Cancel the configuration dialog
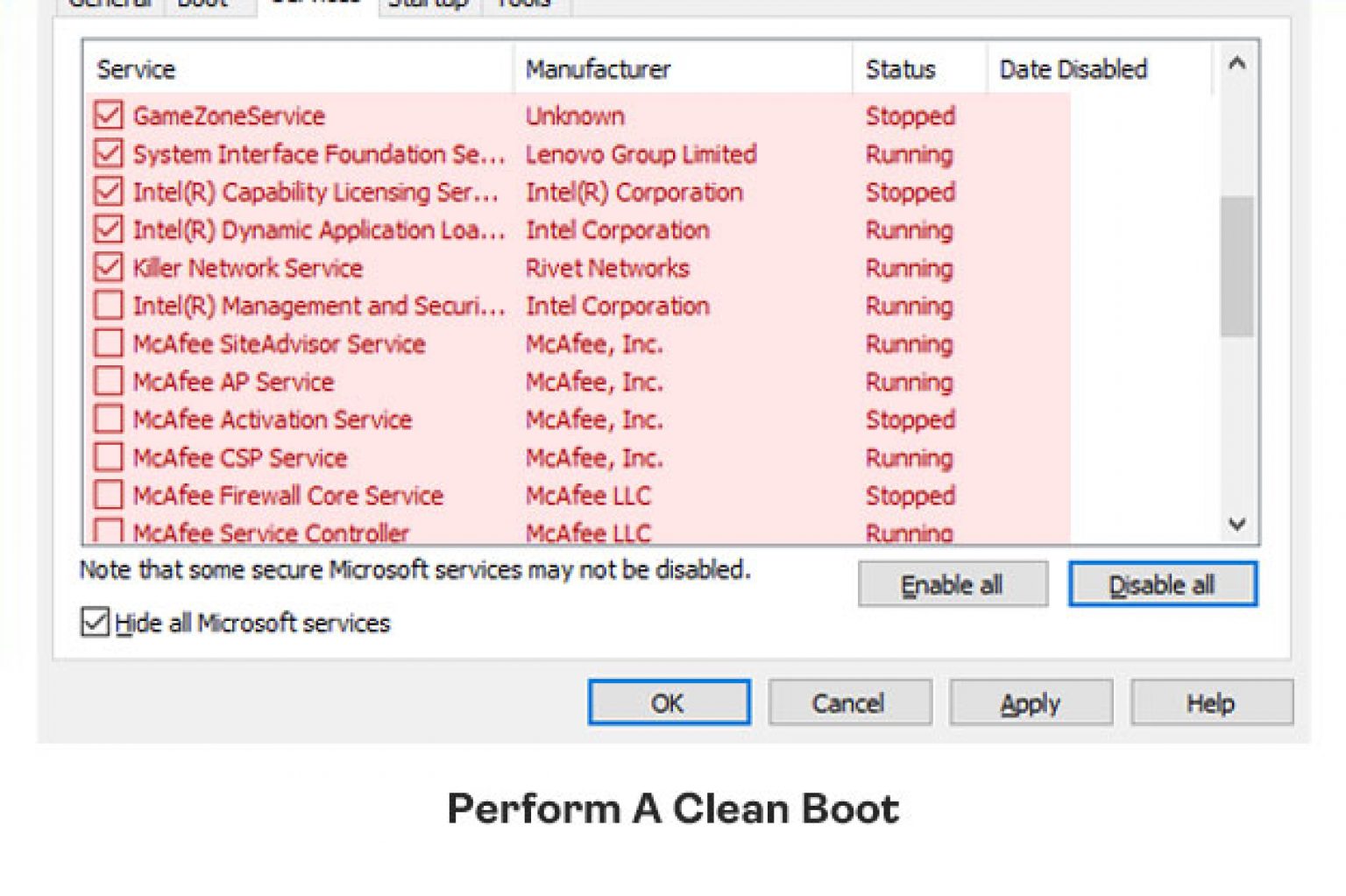 (x=849, y=702)
